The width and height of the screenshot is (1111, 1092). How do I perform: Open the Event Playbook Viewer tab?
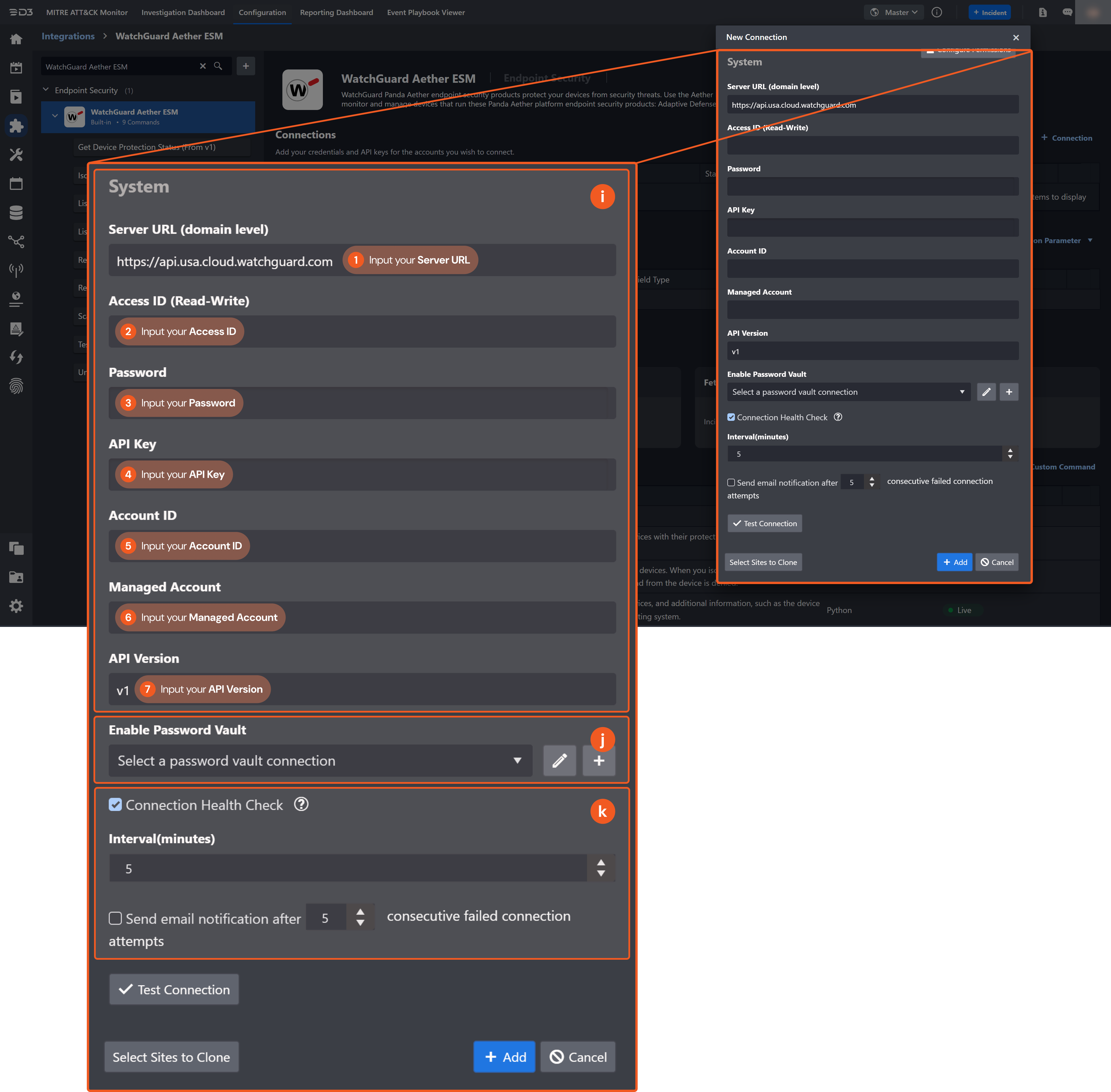click(425, 12)
